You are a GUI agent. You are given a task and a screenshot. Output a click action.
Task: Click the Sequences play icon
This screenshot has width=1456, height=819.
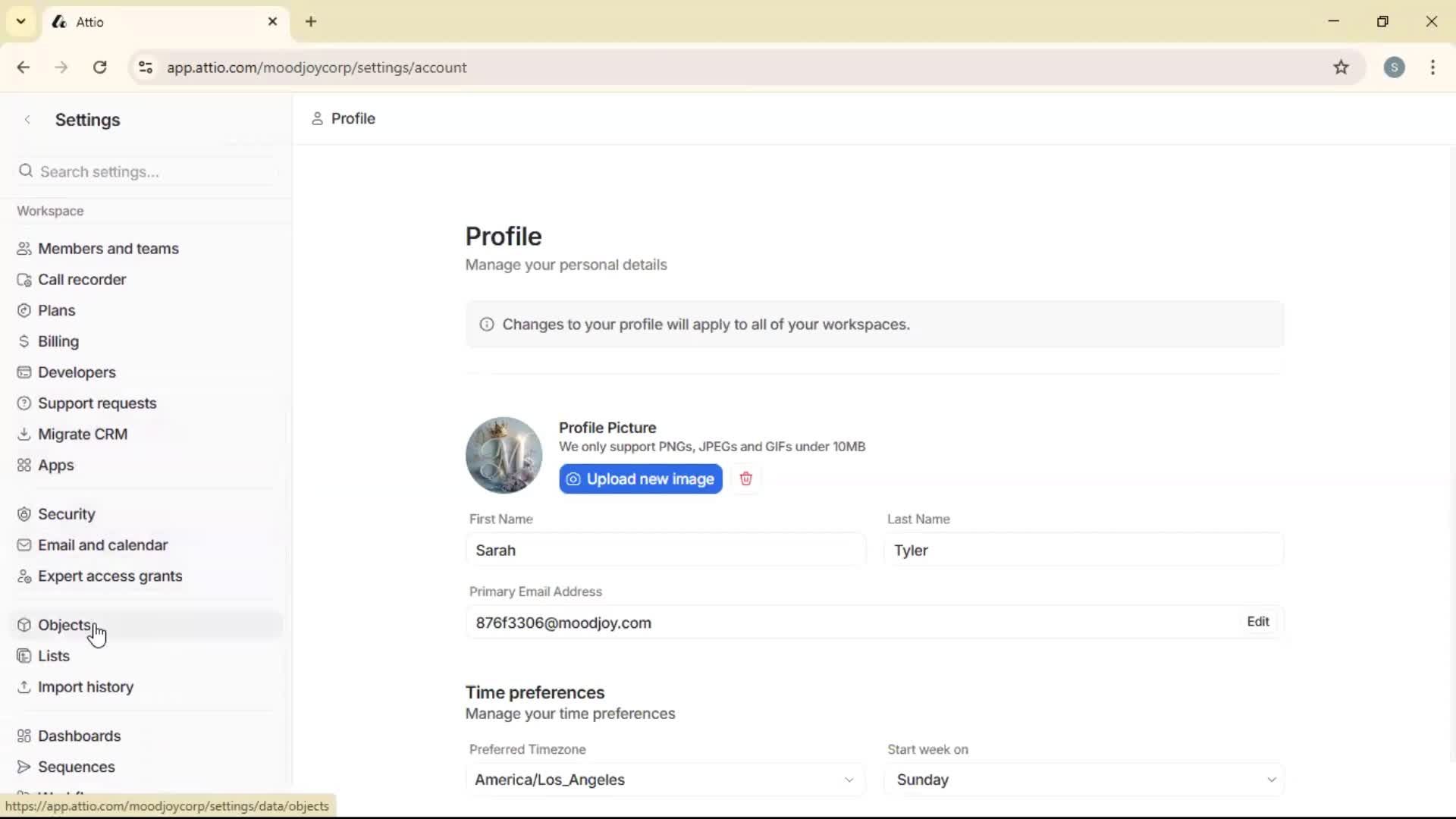point(24,767)
